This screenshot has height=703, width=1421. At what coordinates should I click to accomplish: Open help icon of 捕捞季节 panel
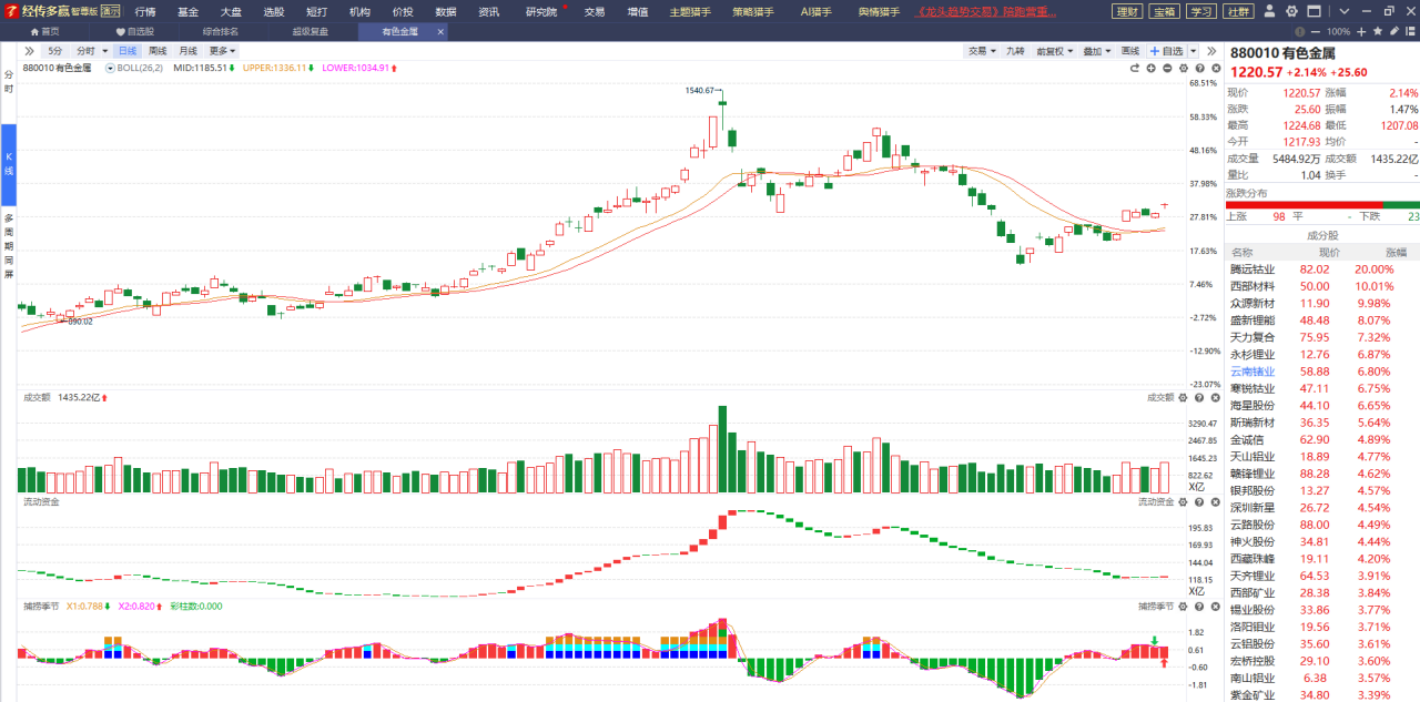pos(1197,606)
